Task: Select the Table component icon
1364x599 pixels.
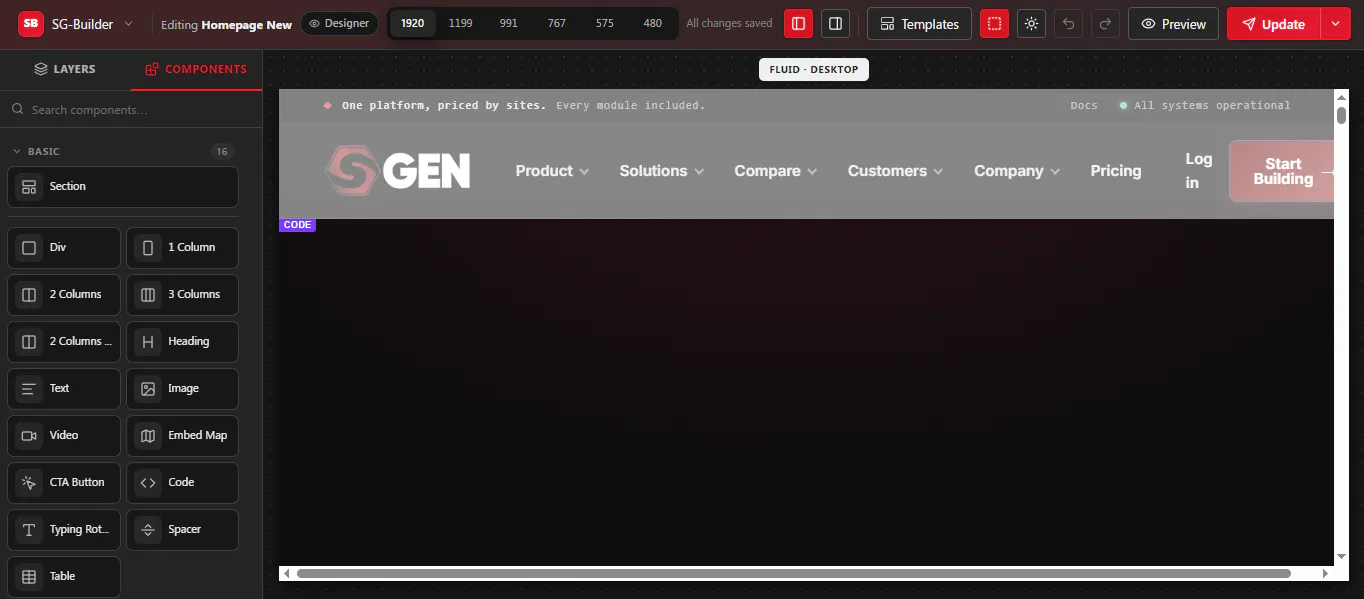Action: [29, 576]
